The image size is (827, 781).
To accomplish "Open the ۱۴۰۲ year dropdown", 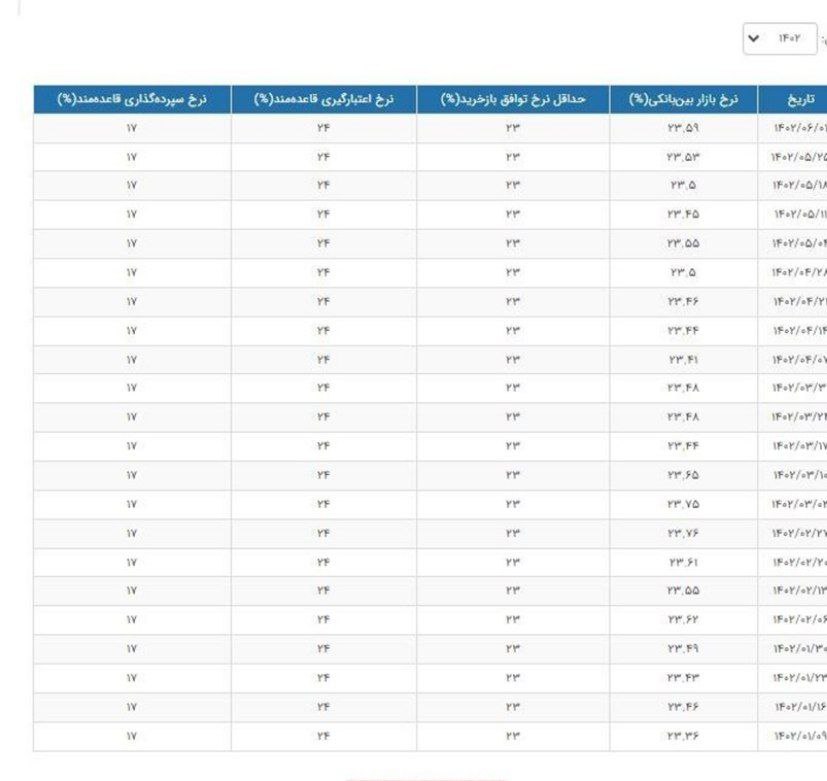I will (780, 38).
